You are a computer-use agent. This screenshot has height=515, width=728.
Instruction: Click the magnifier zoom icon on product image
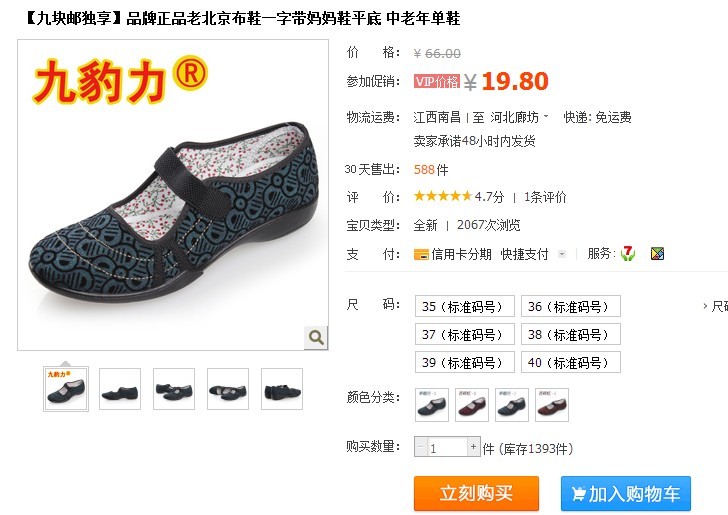click(316, 337)
